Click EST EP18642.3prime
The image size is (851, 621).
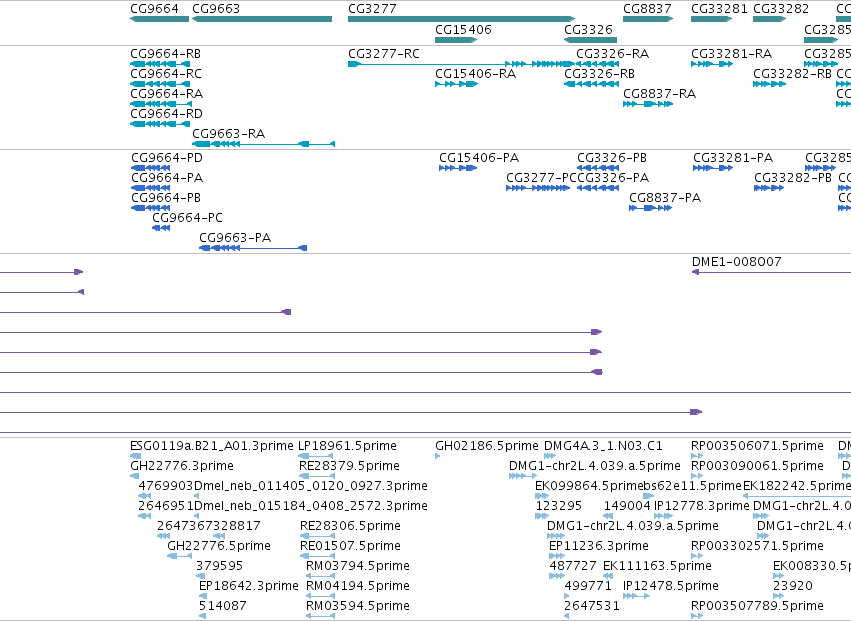pos(202,597)
